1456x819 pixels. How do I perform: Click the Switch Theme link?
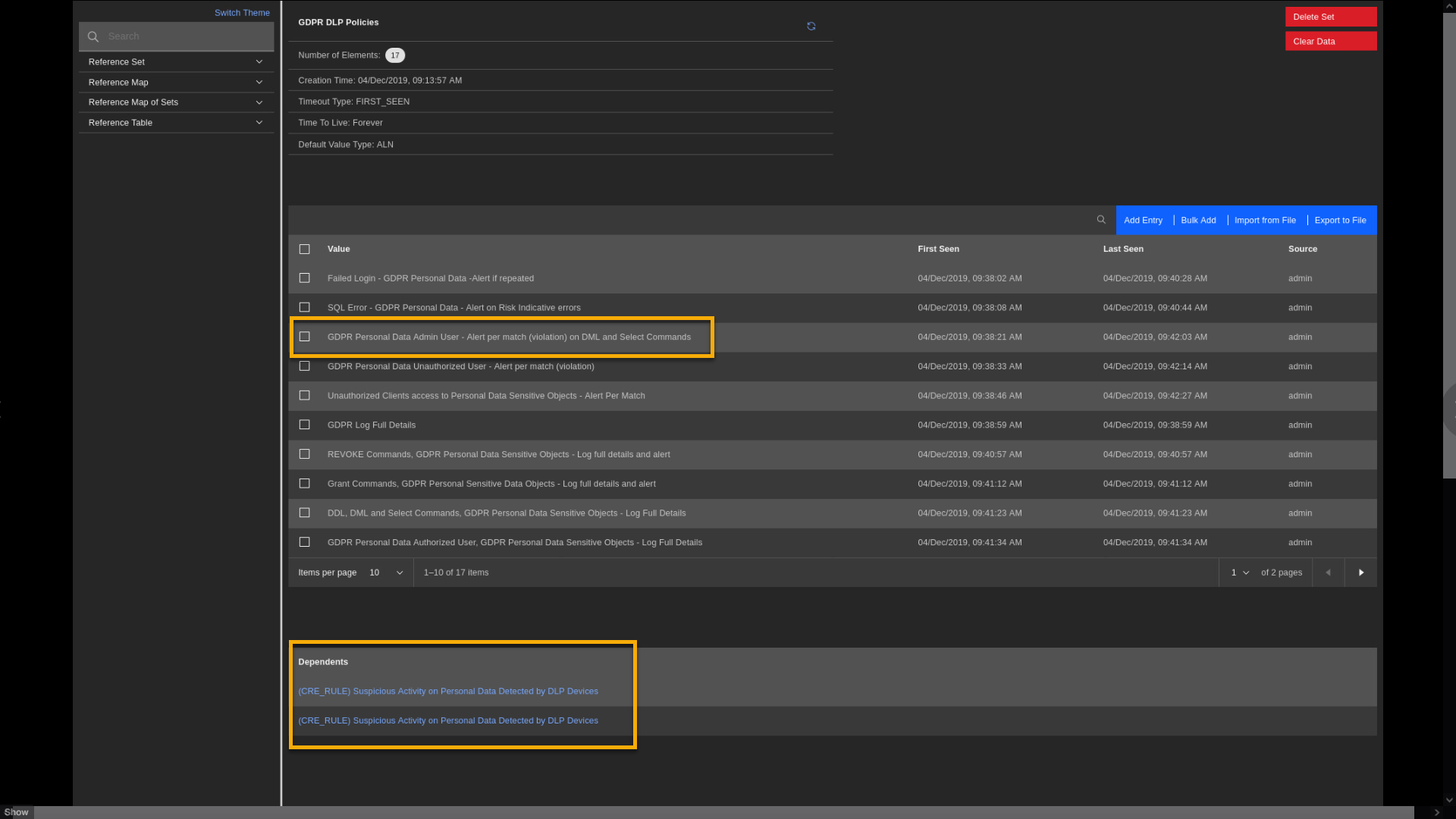(x=242, y=13)
